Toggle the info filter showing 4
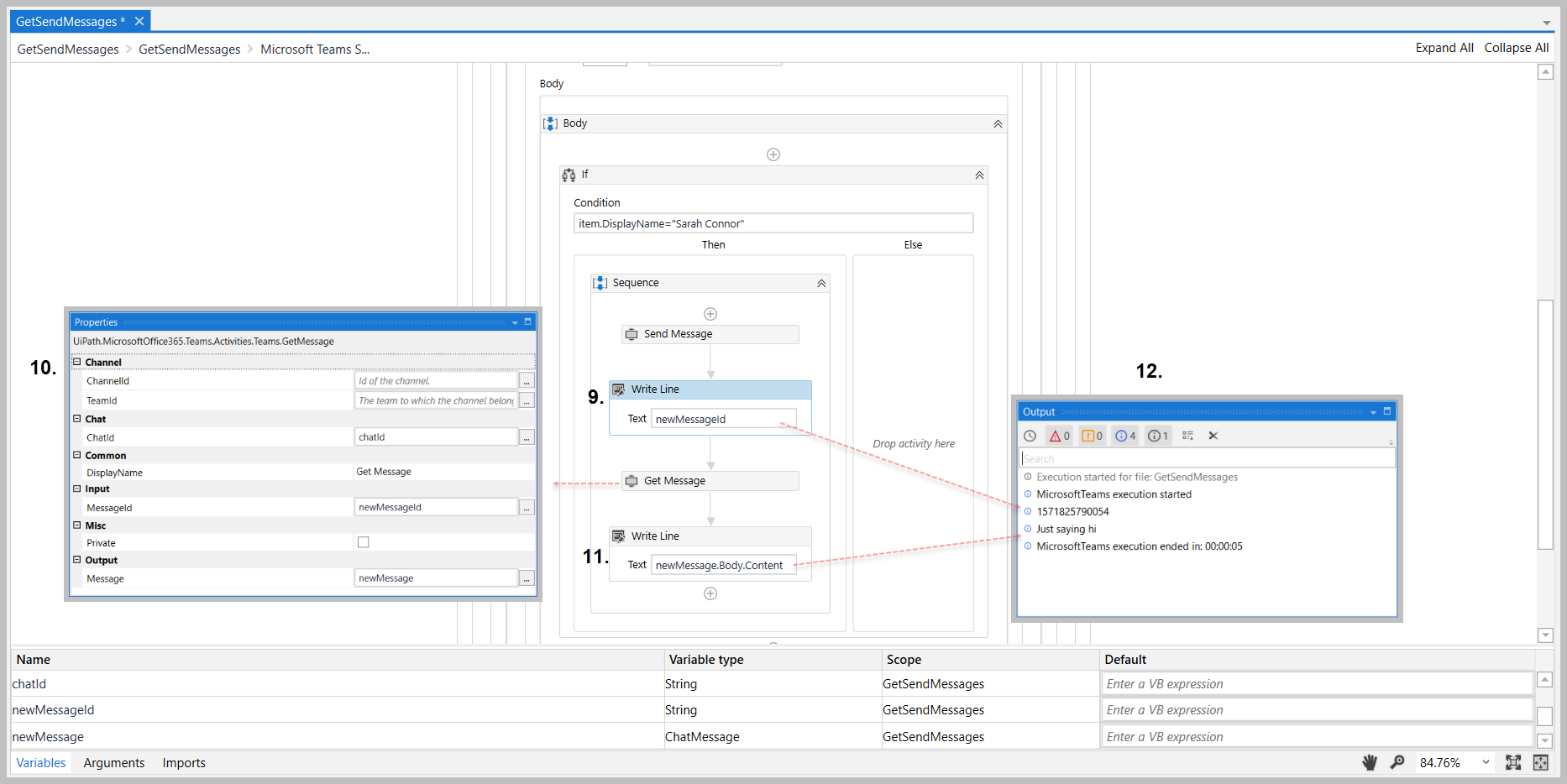The image size is (1567, 784). coord(1125,436)
